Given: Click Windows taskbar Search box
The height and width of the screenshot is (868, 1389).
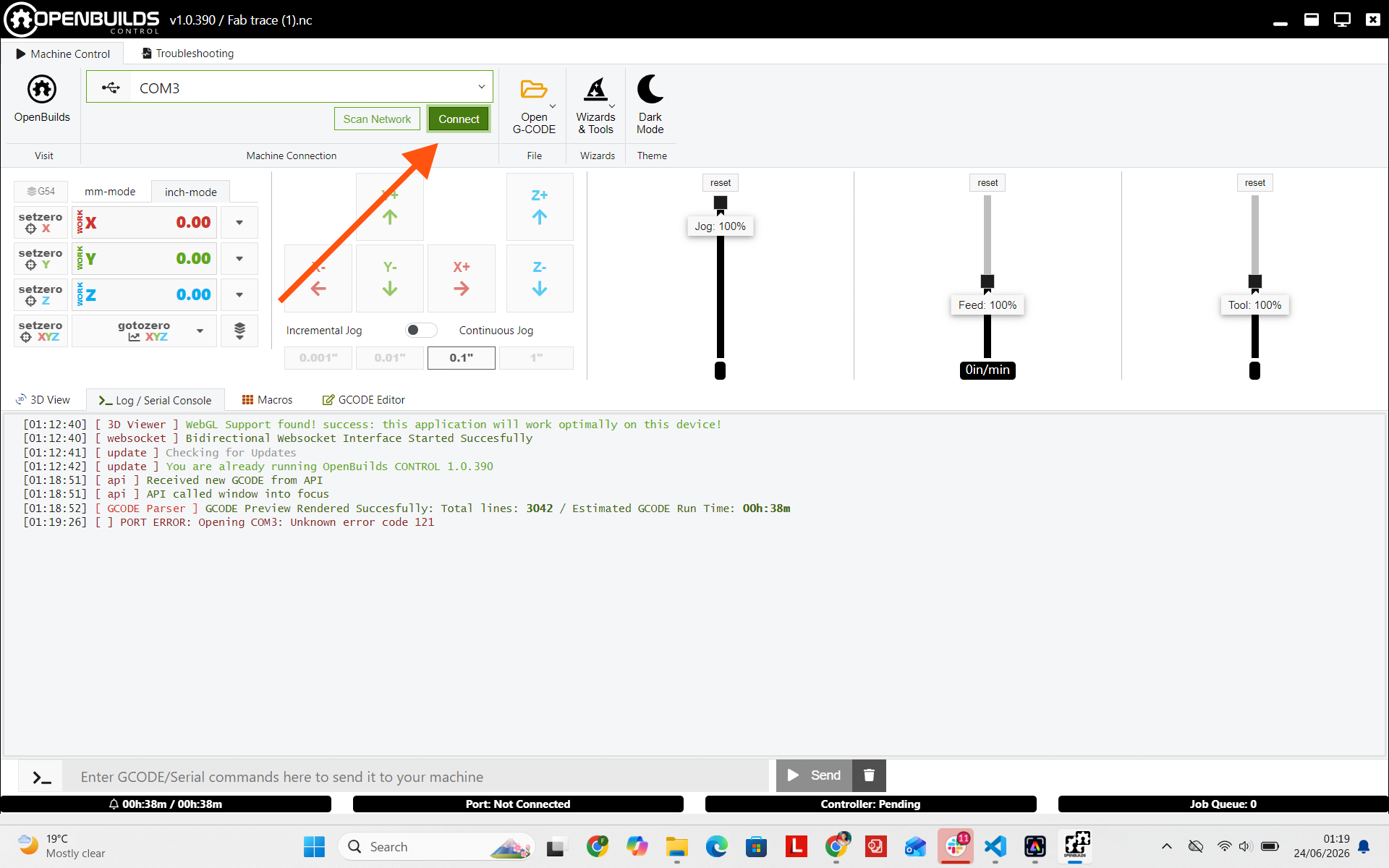Looking at the screenshot, I should pos(436,846).
